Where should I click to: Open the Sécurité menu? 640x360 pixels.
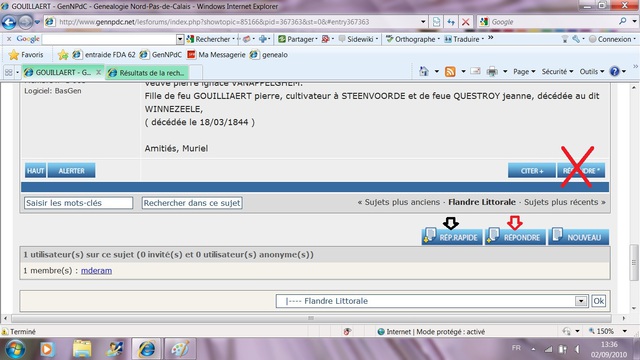(x=557, y=72)
